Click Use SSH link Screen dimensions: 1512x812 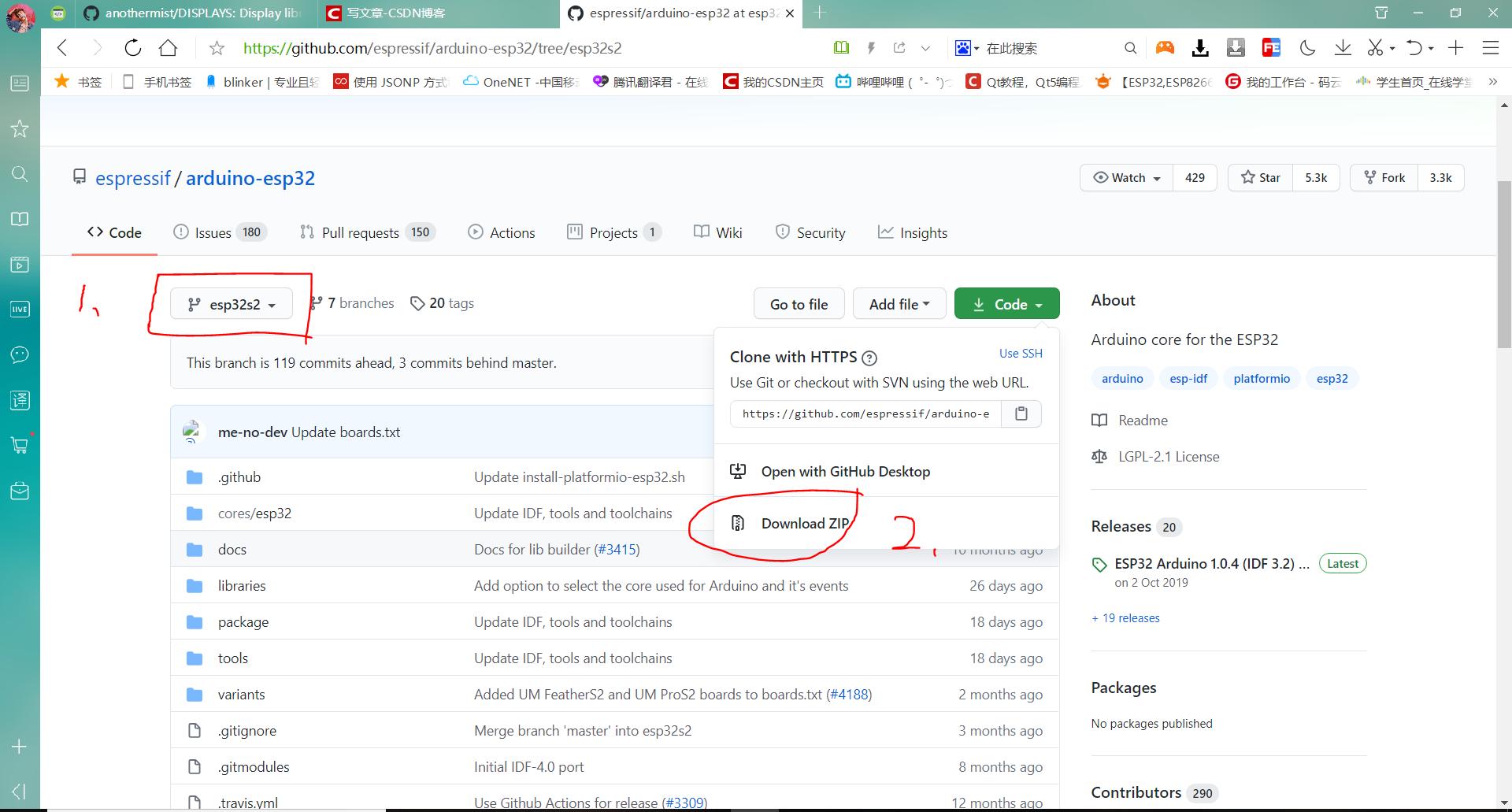[1021, 354]
